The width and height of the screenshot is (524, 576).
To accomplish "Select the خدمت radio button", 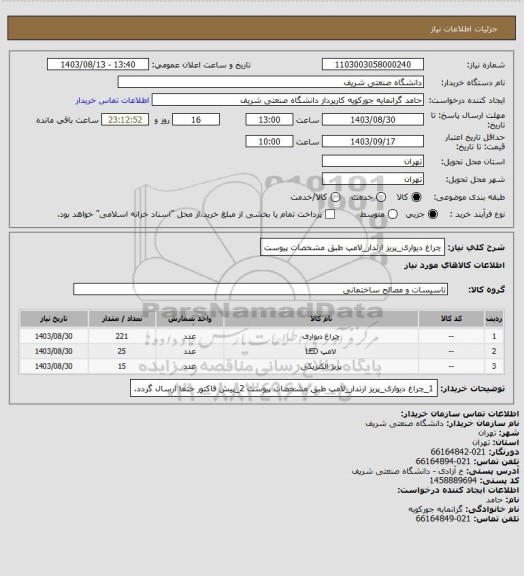I will point(381,197).
